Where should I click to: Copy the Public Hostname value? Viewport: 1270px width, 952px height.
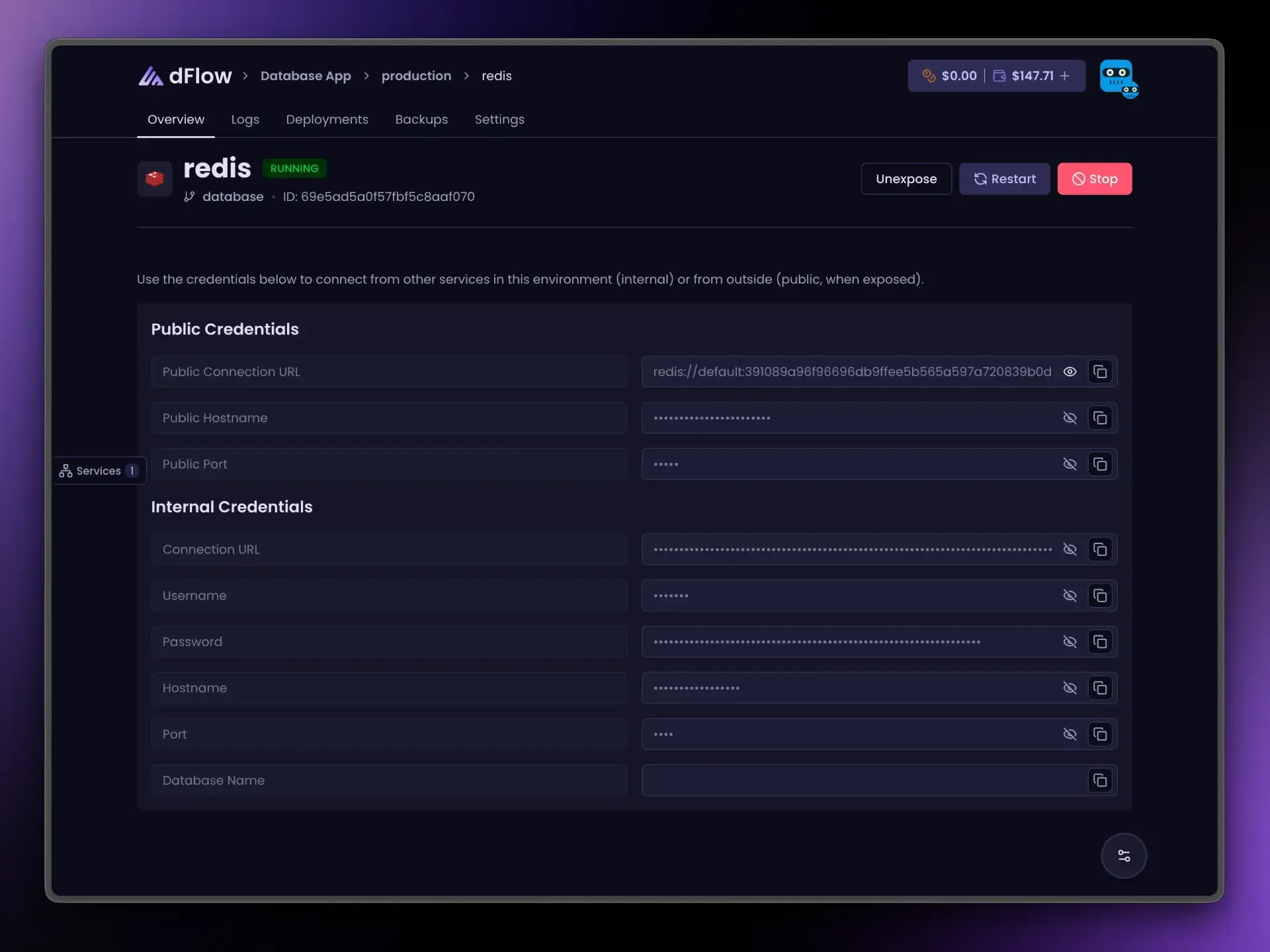click(1100, 418)
